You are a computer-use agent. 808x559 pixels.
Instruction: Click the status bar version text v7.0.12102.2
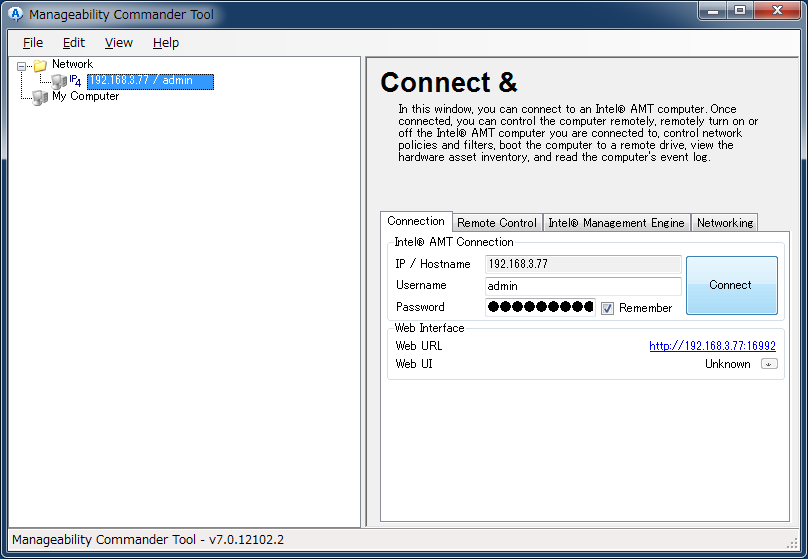(x=246, y=539)
